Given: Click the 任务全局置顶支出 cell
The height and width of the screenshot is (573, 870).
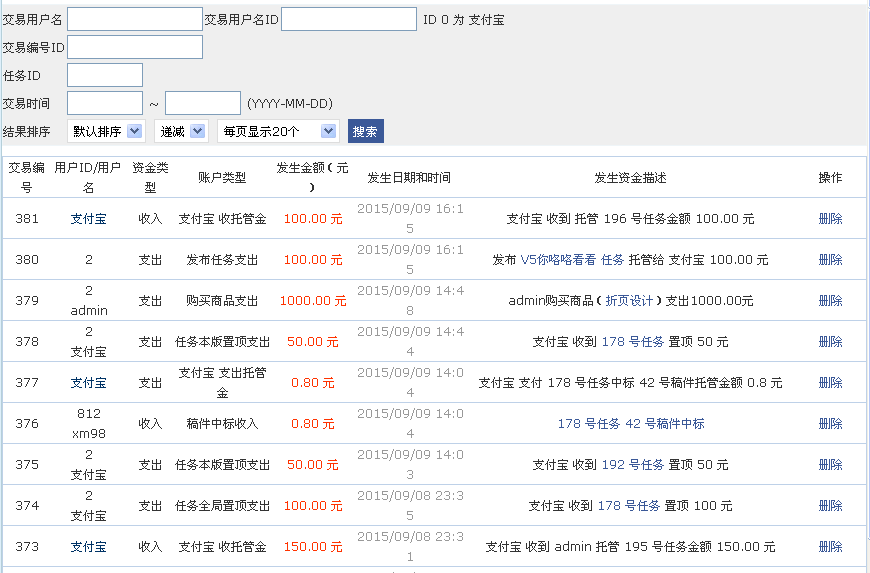Looking at the screenshot, I should point(222,506).
